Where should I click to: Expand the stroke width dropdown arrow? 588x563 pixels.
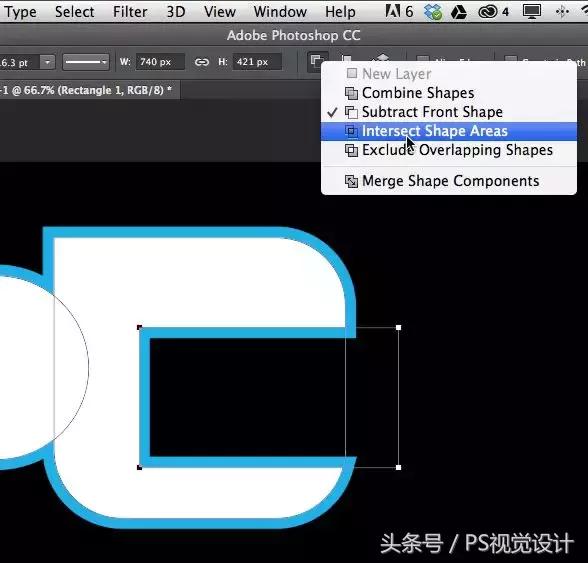tap(48, 62)
